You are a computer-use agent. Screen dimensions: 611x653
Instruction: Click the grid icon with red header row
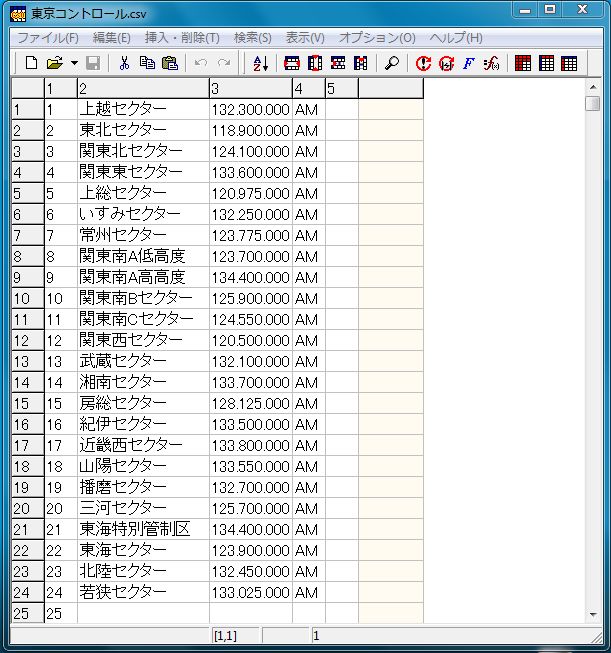click(x=546, y=63)
